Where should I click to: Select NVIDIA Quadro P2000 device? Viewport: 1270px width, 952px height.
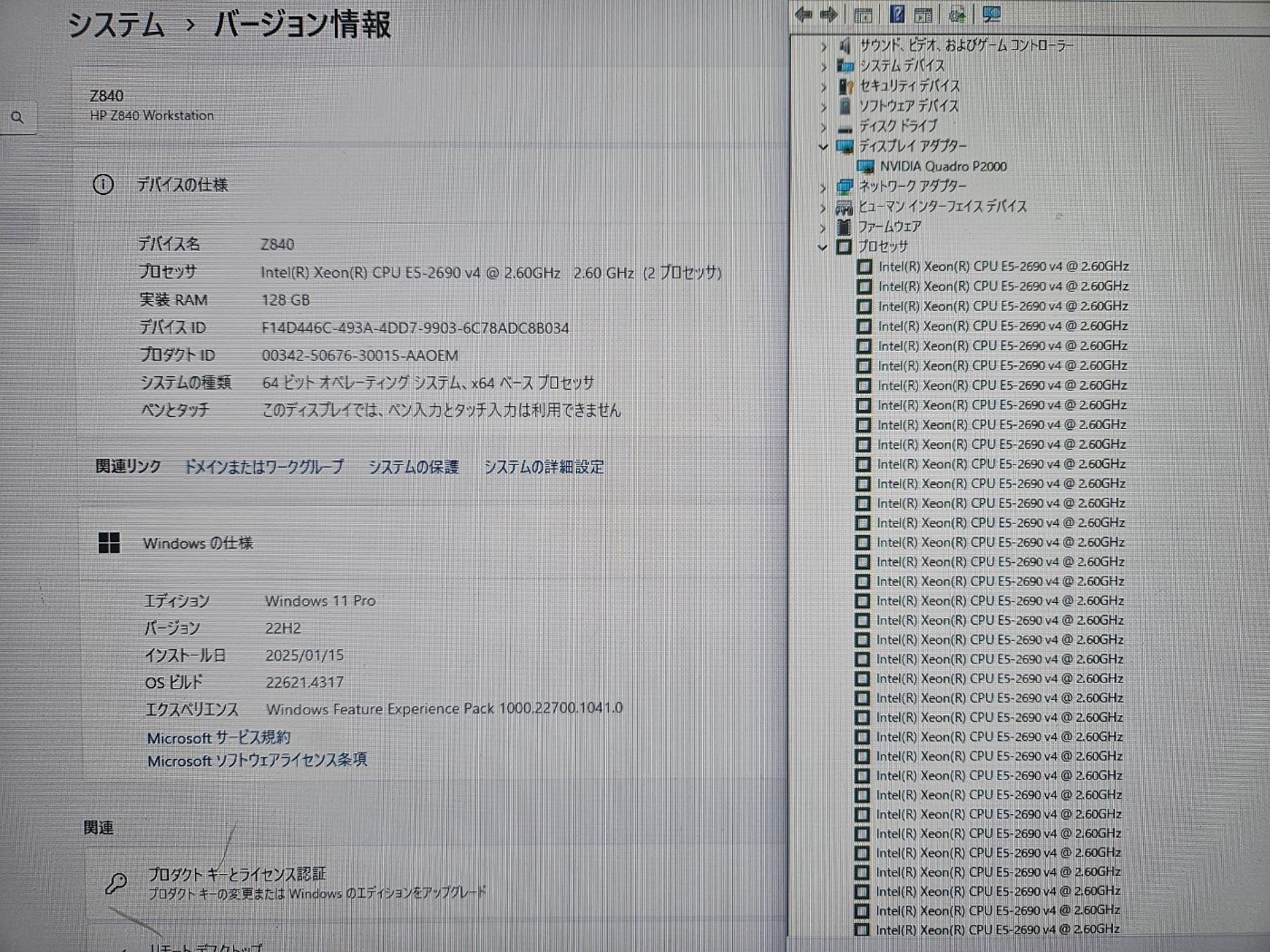[x=943, y=166]
